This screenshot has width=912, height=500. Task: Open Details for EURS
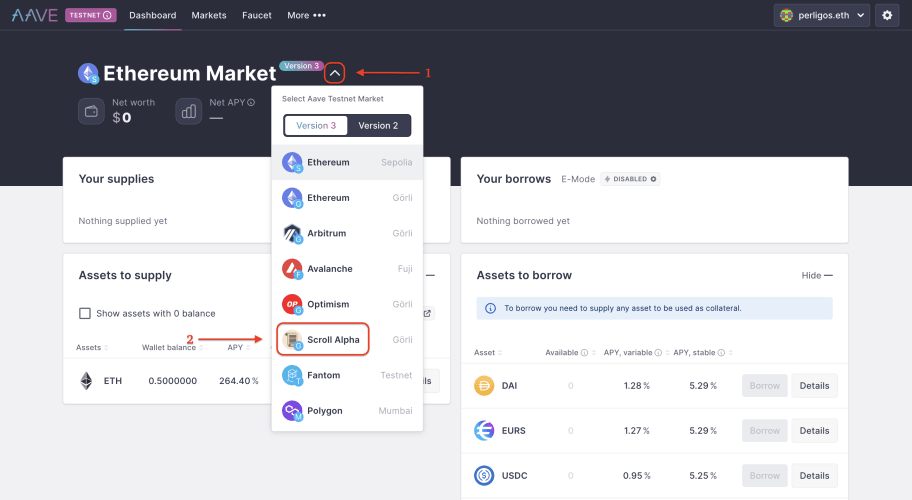coord(814,431)
